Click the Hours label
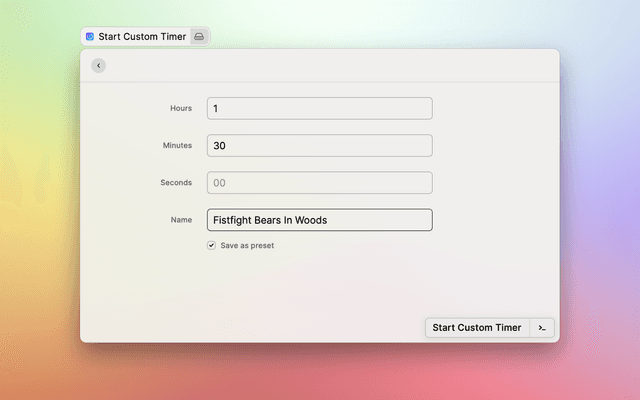Viewport: 640px width, 400px height. [x=181, y=108]
